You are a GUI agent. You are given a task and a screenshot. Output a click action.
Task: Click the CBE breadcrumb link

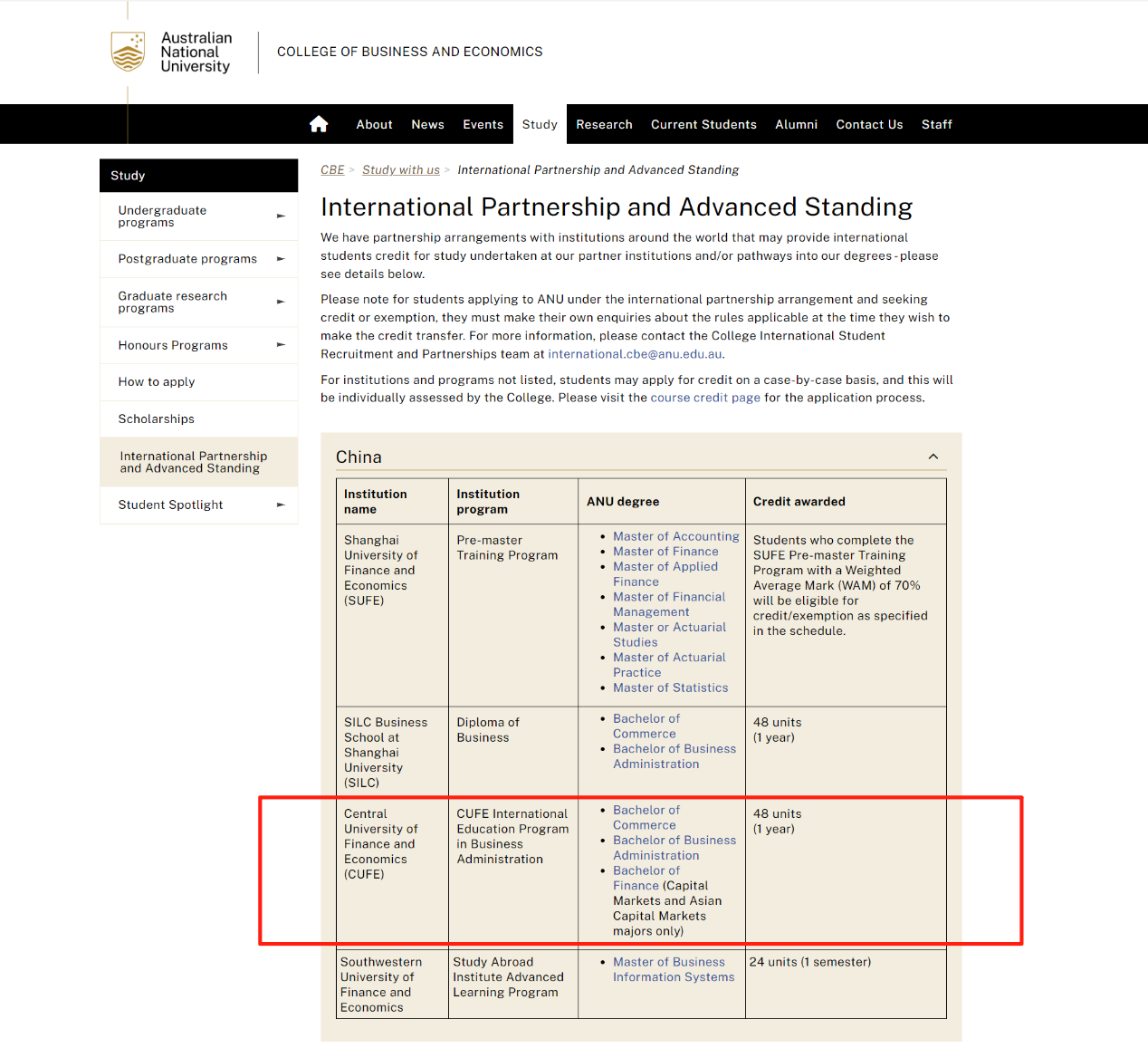[332, 170]
